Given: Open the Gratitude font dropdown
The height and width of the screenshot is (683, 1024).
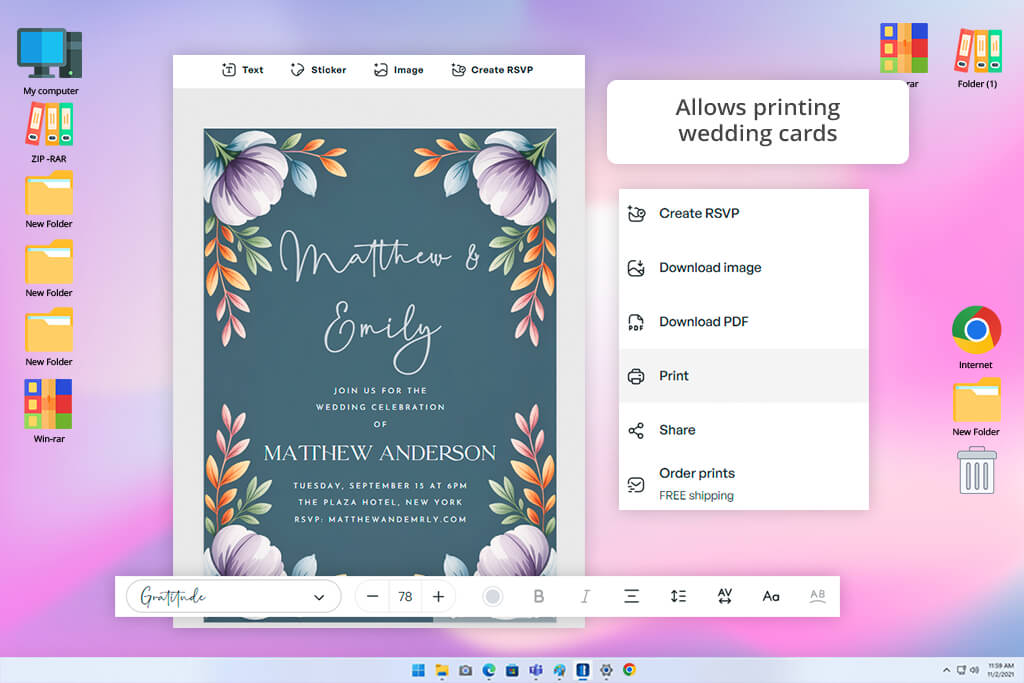Looking at the screenshot, I should [x=233, y=597].
